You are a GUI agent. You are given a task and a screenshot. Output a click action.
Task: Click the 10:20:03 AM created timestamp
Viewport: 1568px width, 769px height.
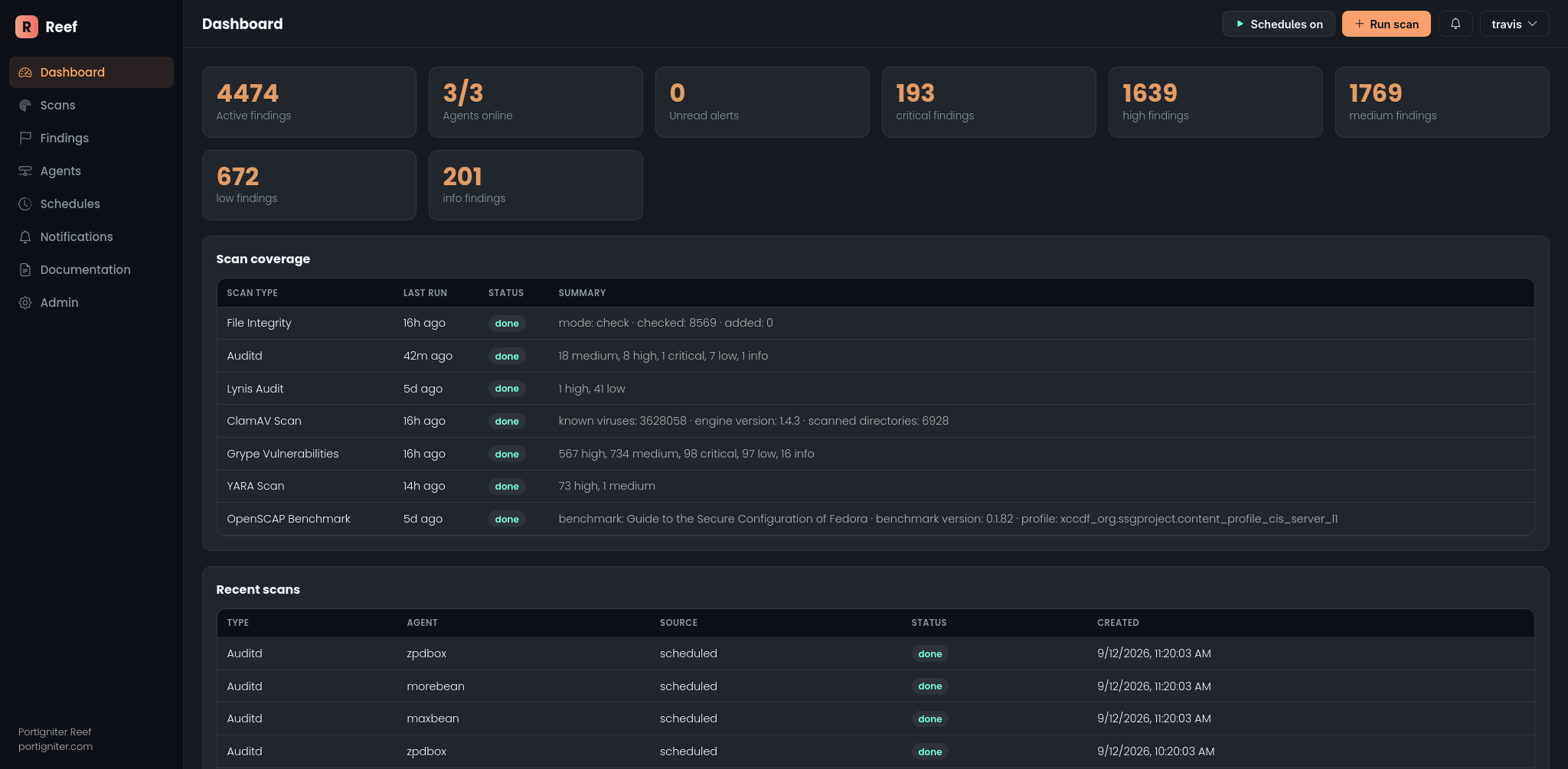tap(1155, 751)
